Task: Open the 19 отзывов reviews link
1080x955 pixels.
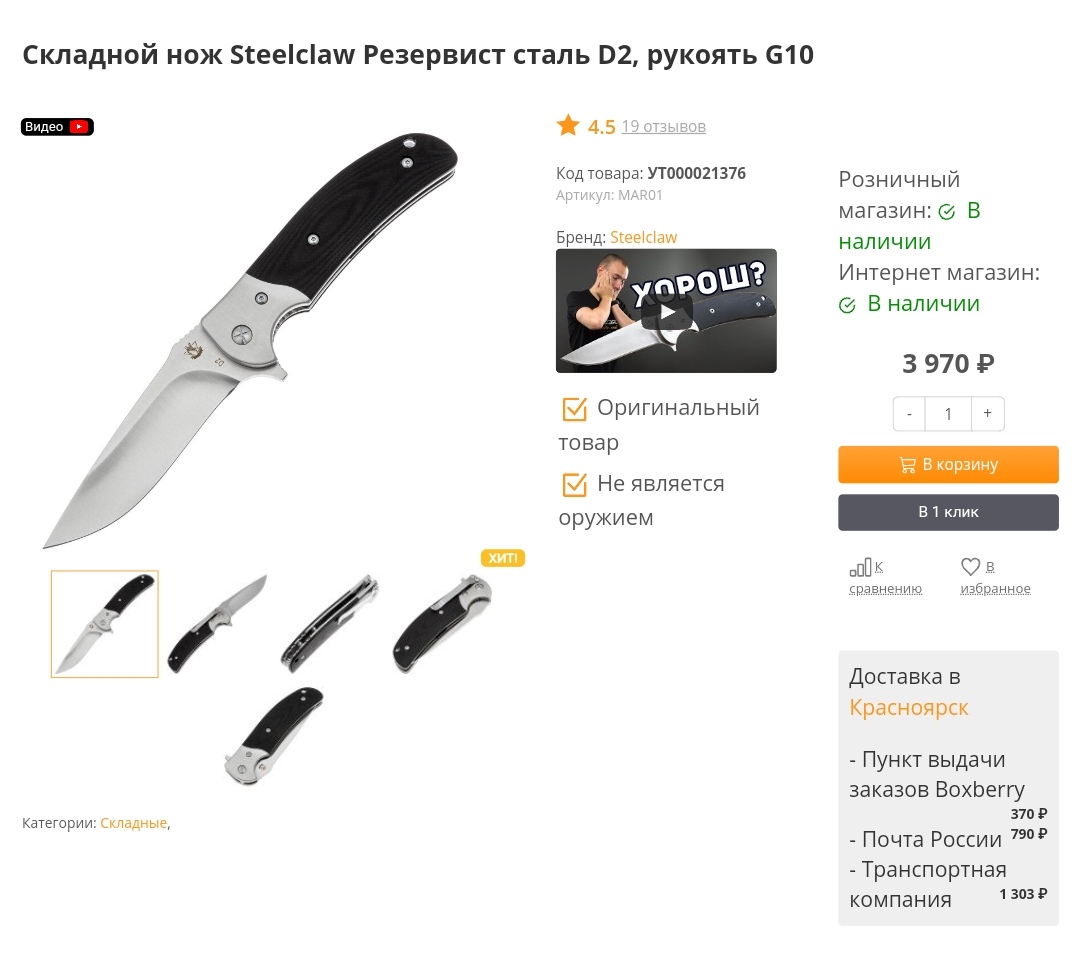Action: tap(663, 127)
